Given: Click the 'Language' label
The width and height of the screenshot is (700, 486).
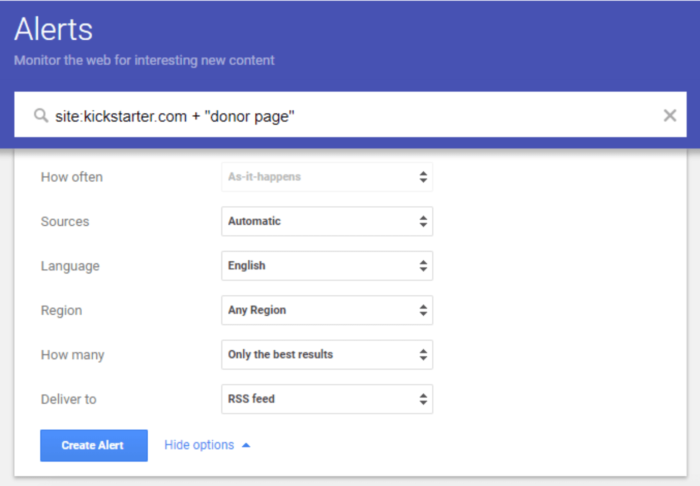Looking at the screenshot, I should 70,266.
